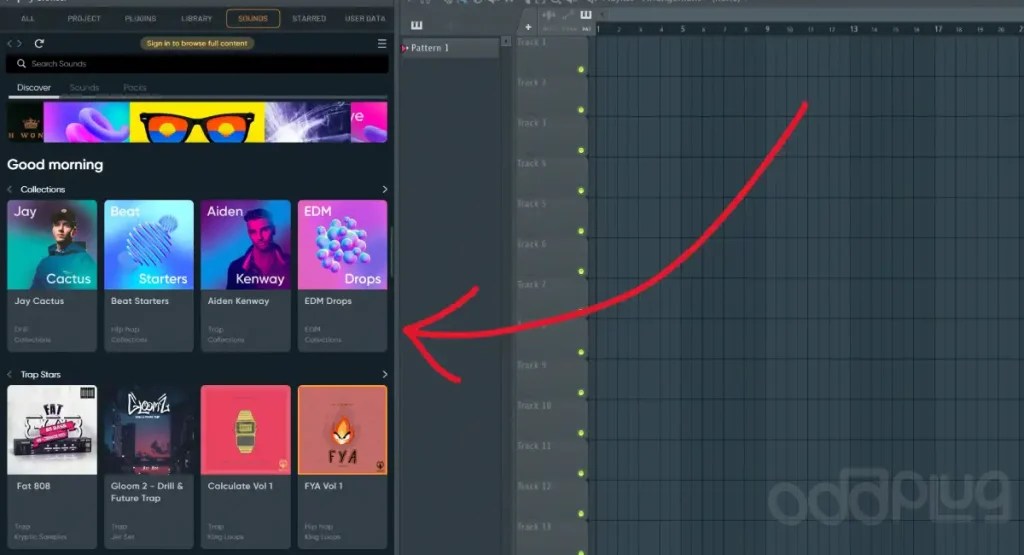The width and height of the screenshot is (1024, 555).
Task: Click the red arrow marker beside Pattern 1
Action: click(405, 48)
